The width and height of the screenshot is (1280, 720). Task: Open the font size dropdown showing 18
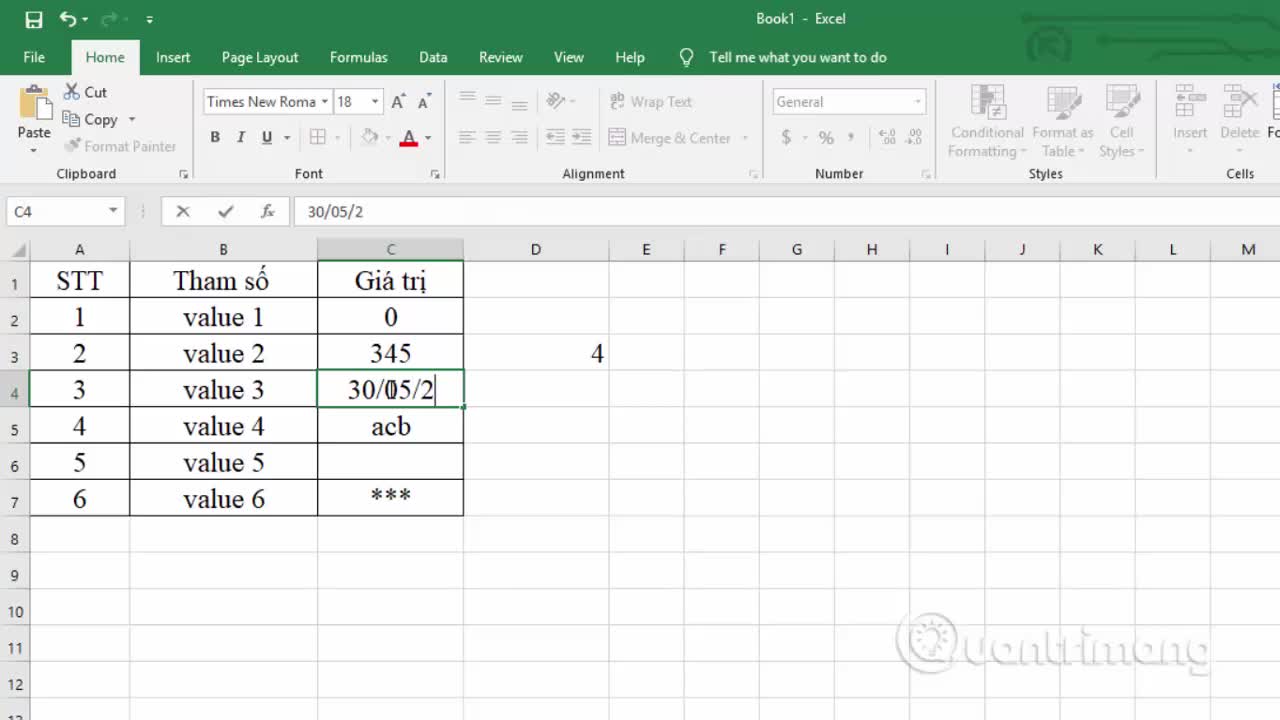375,101
